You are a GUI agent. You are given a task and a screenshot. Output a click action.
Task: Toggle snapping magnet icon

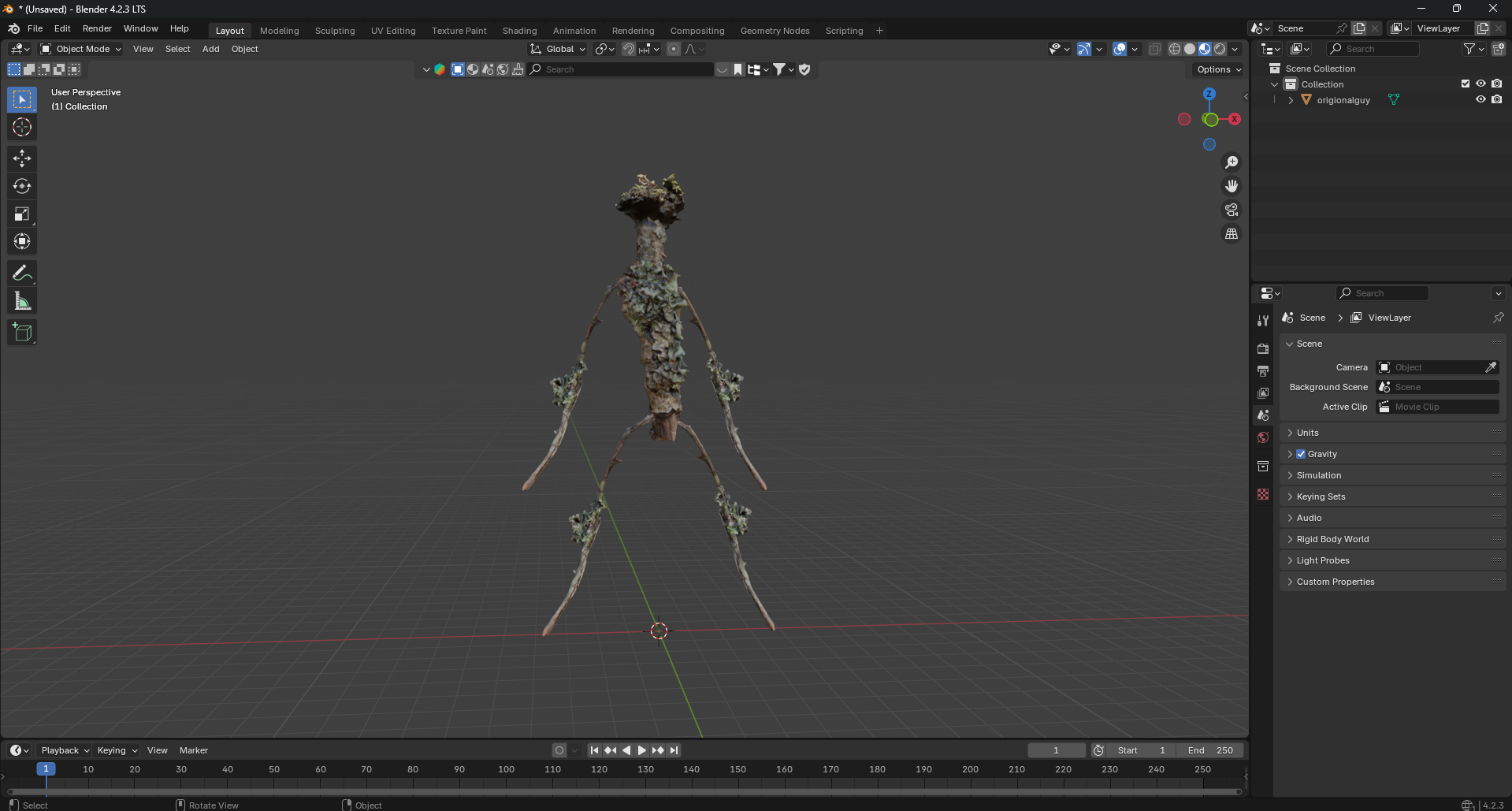tap(628, 49)
